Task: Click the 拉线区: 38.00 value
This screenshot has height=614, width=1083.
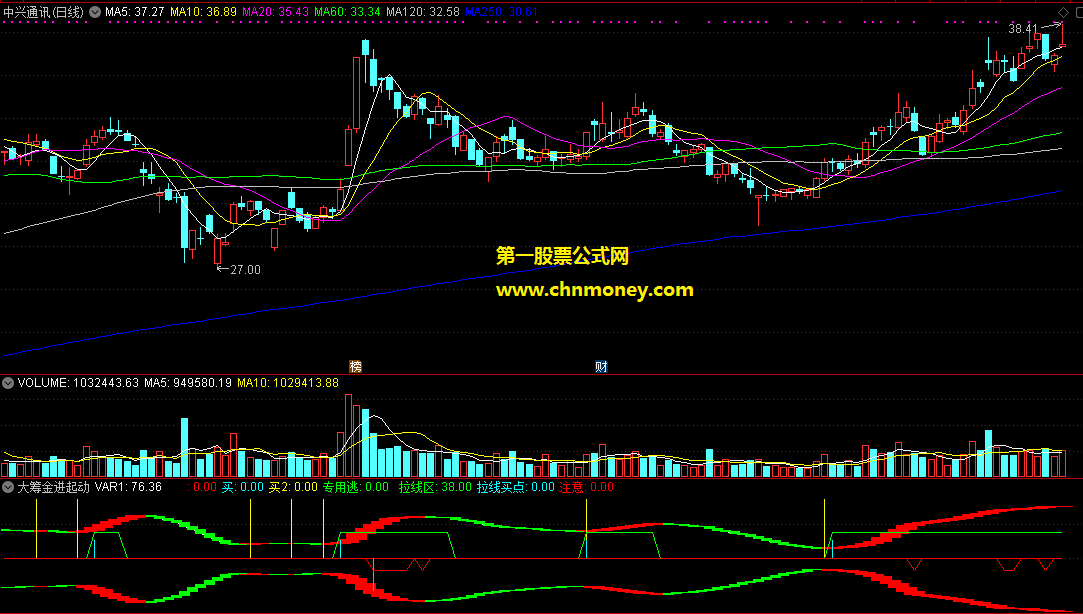Action: [435, 487]
